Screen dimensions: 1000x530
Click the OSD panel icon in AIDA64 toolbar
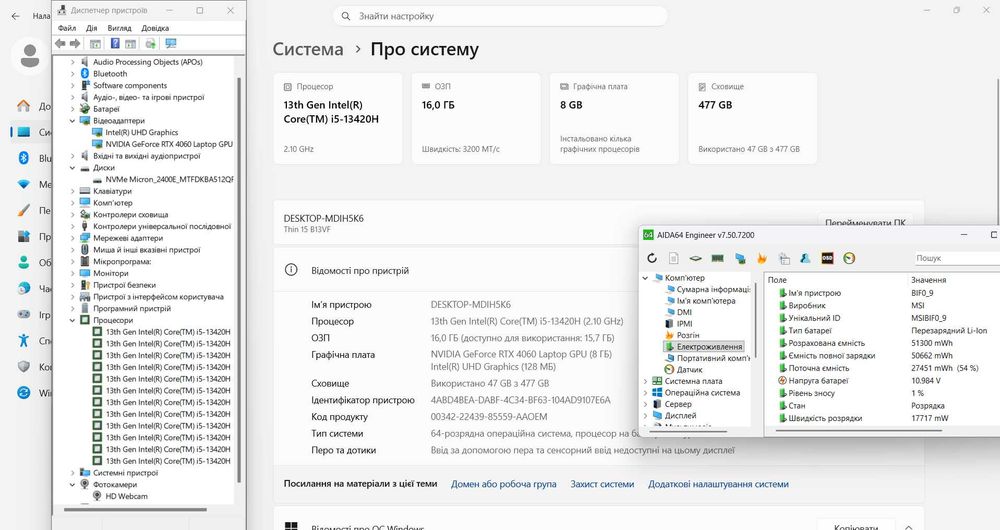827,258
